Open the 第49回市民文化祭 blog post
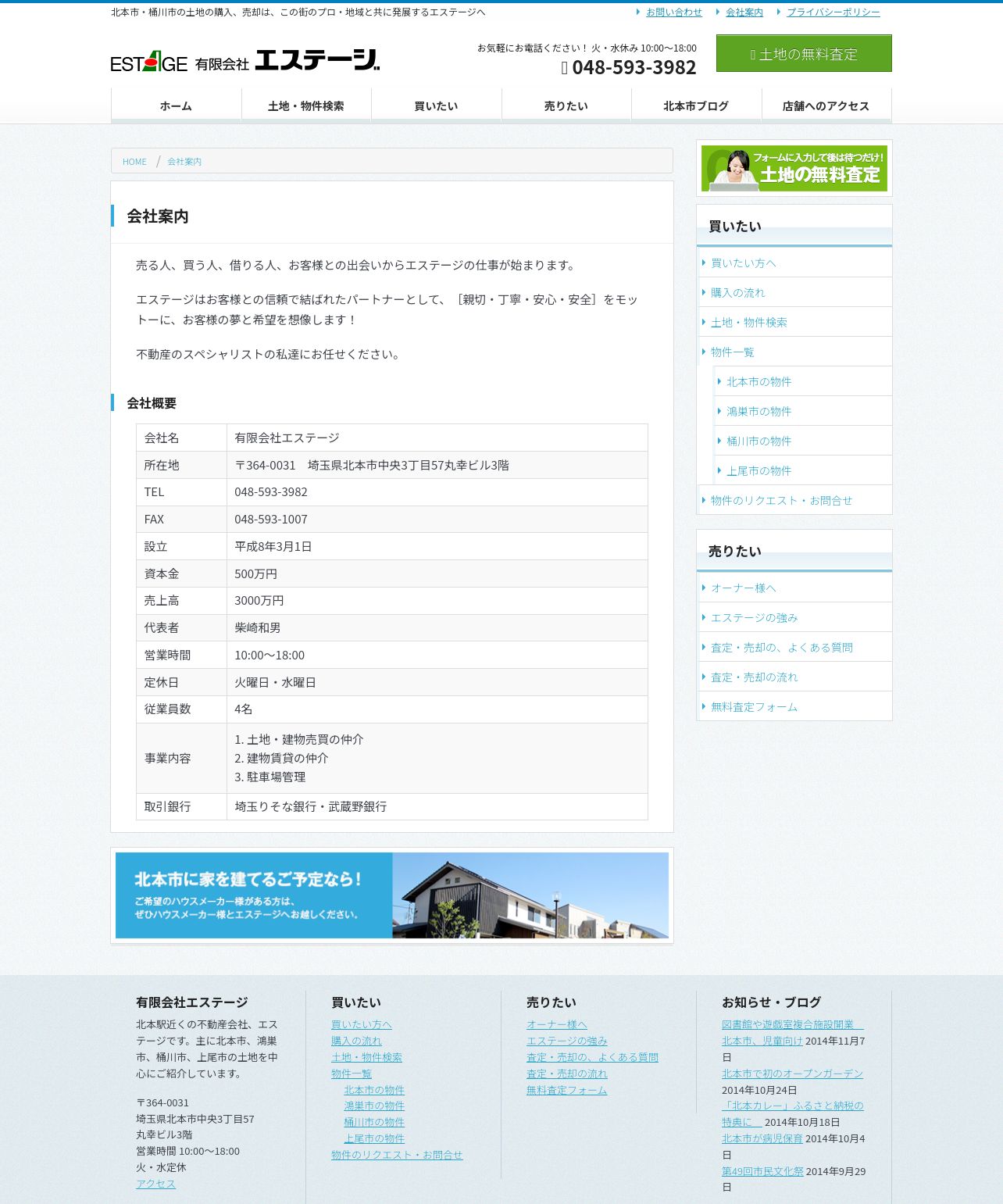The image size is (1003, 1204). (762, 1171)
